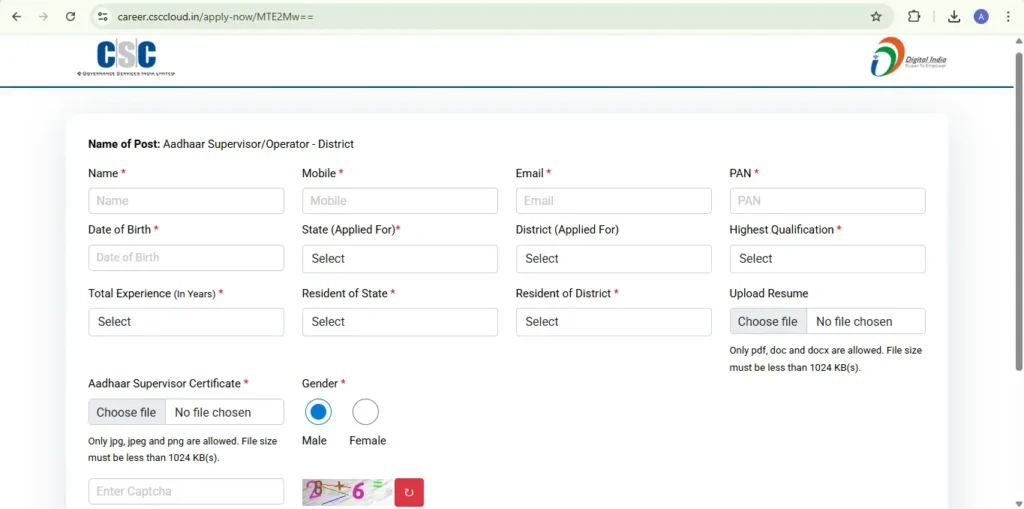Click the Enter Captcha input field
This screenshot has width=1024, height=509.
(186, 491)
